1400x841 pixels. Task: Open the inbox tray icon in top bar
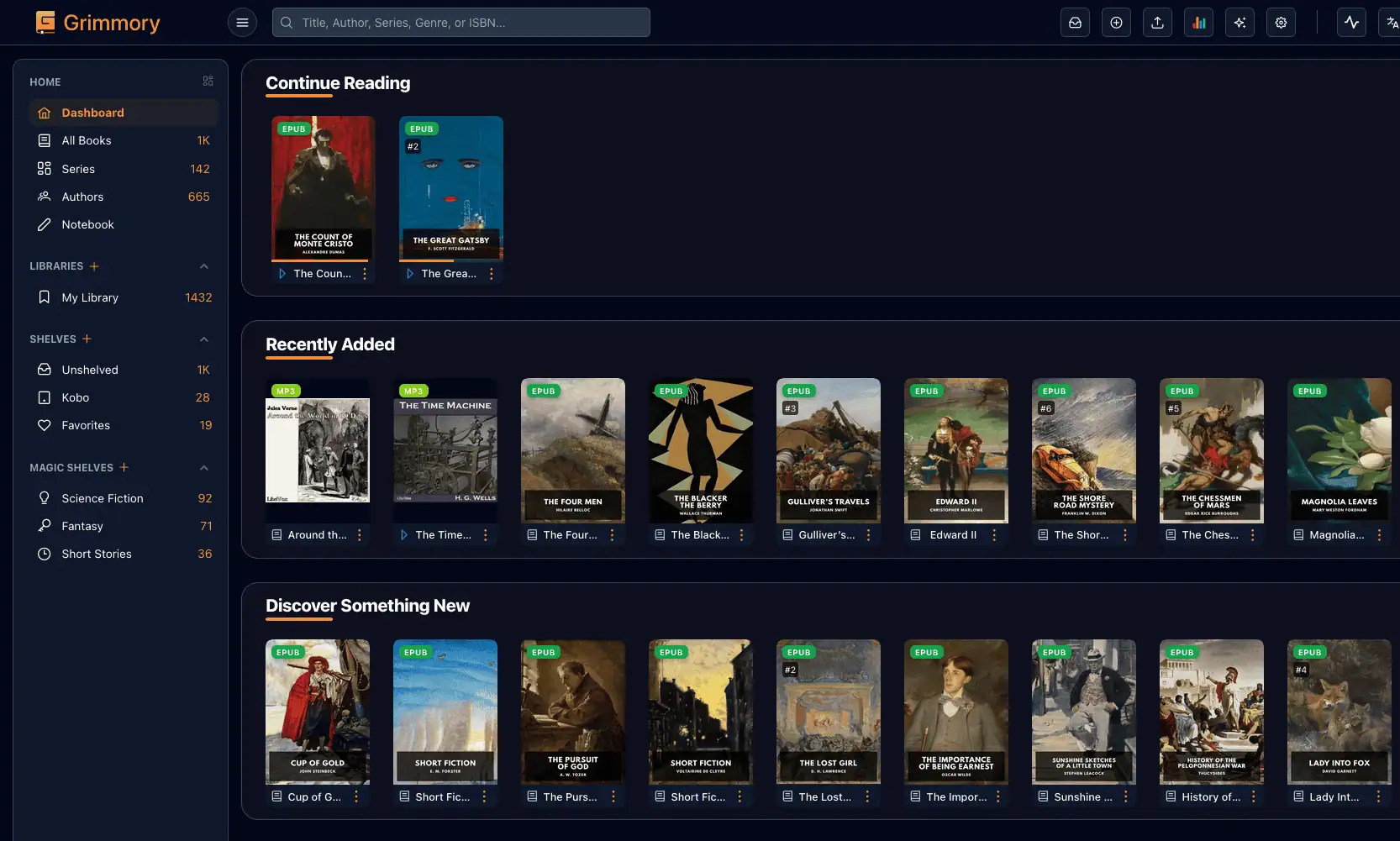1075,23
